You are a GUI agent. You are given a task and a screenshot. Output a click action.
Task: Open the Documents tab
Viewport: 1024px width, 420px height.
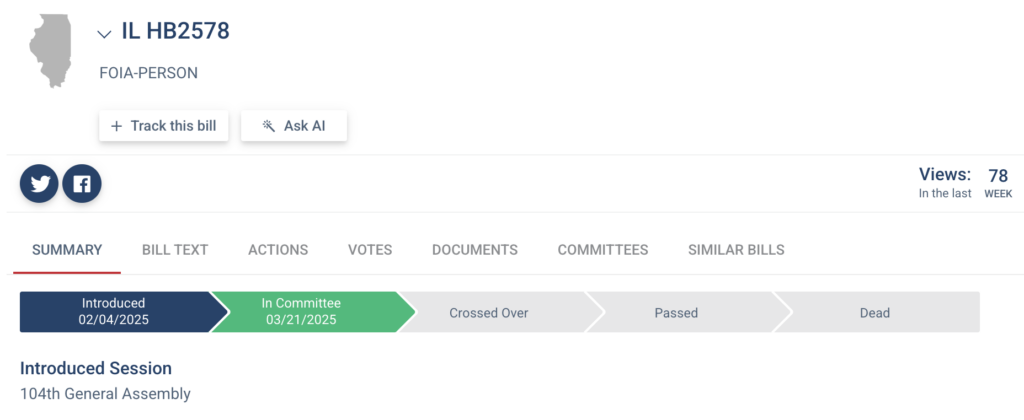pyautogui.click(x=475, y=250)
